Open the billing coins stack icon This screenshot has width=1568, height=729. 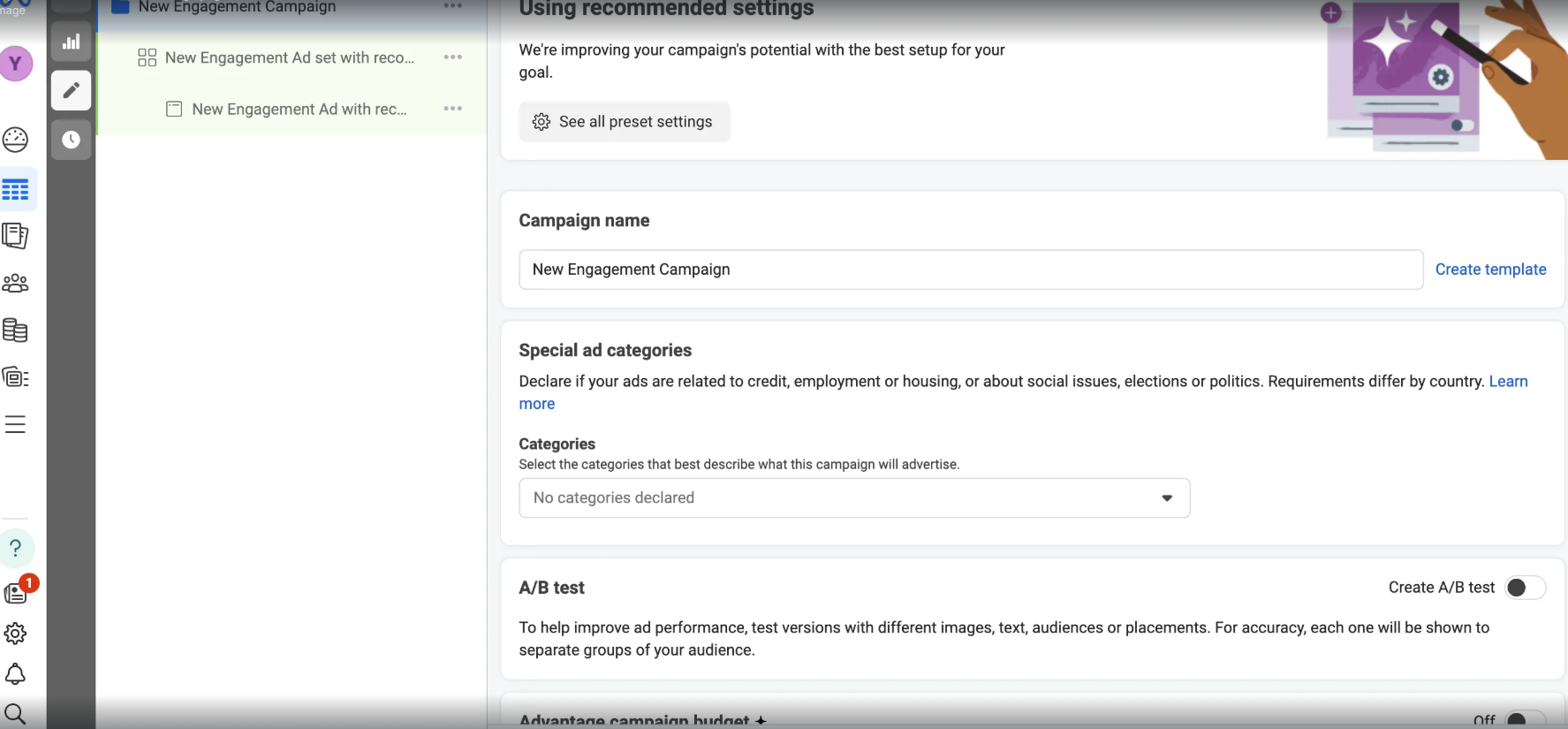point(16,330)
